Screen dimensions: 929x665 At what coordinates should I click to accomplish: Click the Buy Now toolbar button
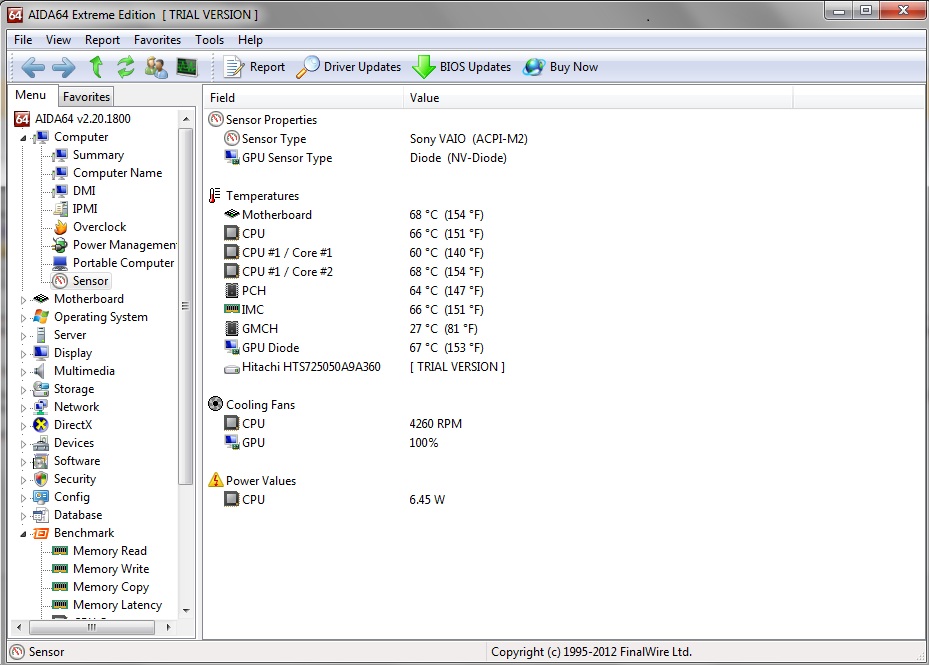(x=560, y=67)
